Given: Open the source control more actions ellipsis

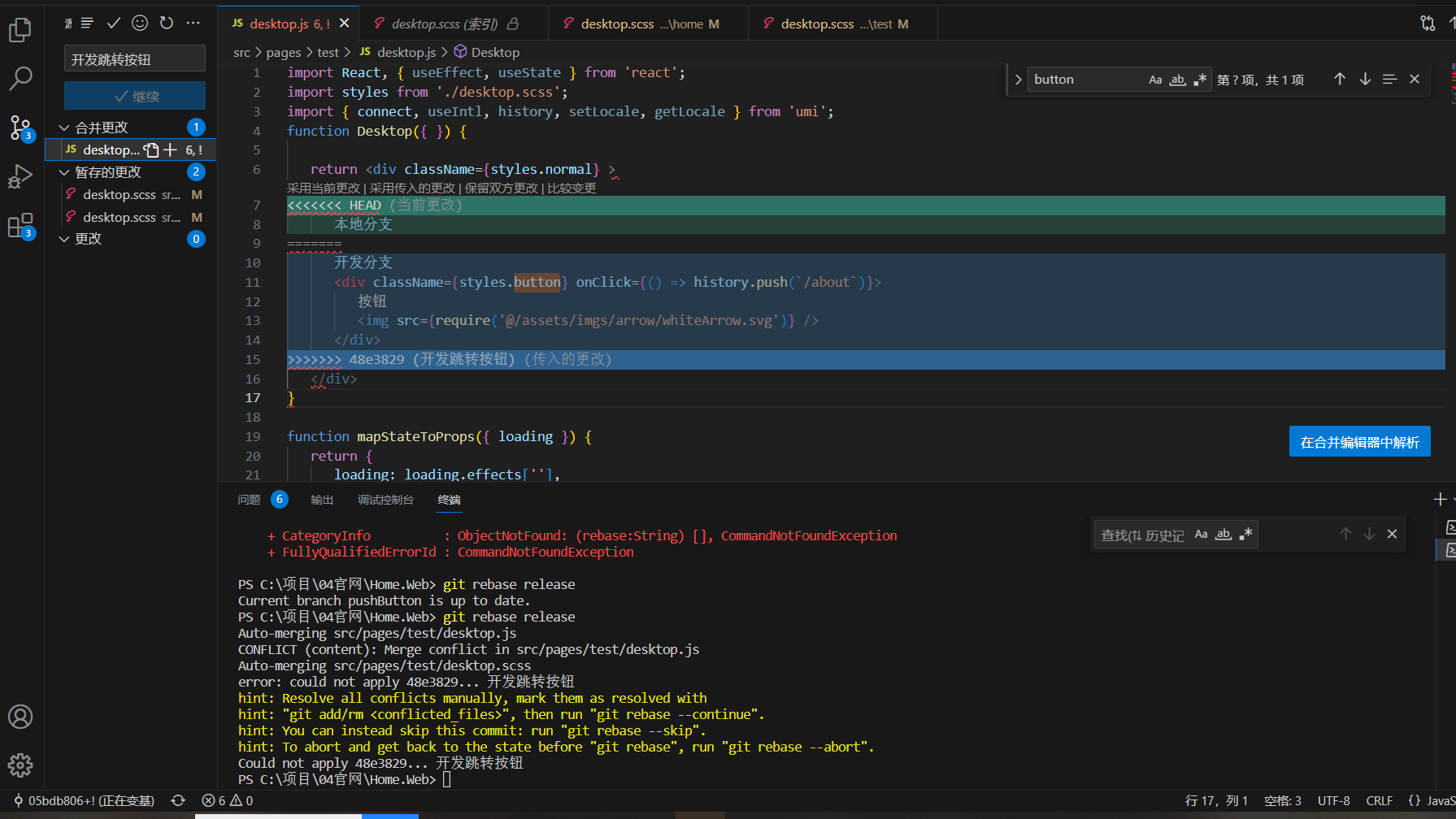Looking at the screenshot, I should point(193,23).
